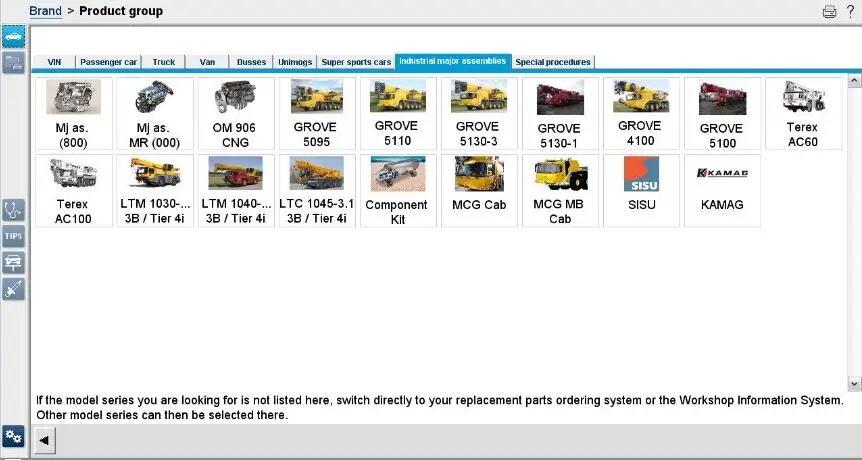Go to Brand breadcrumb link
This screenshot has height=460, width=862.
pos(46,11)
